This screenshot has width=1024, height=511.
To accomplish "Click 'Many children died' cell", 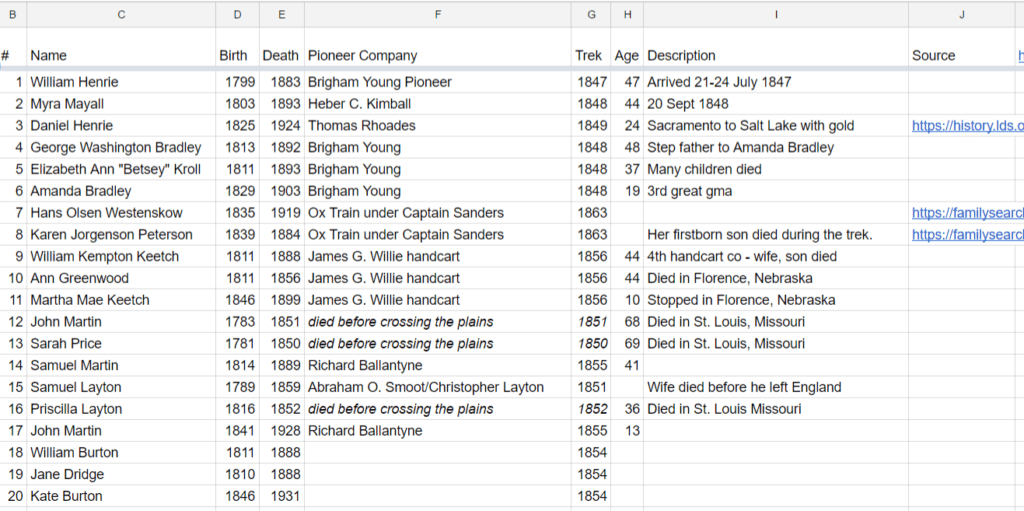I will (x=776, y=169).
